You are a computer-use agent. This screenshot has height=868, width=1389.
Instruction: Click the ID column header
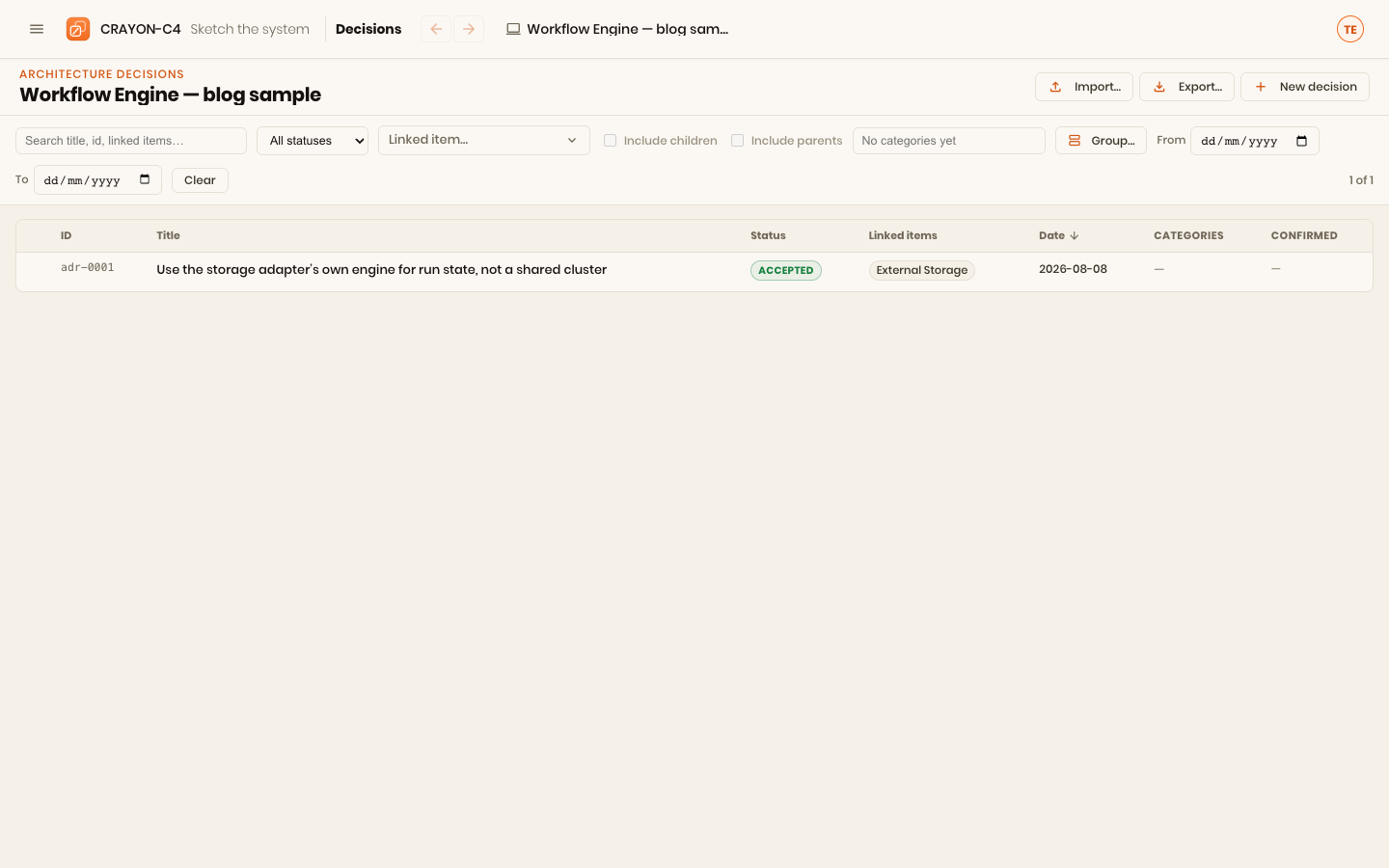pos(66,235)
